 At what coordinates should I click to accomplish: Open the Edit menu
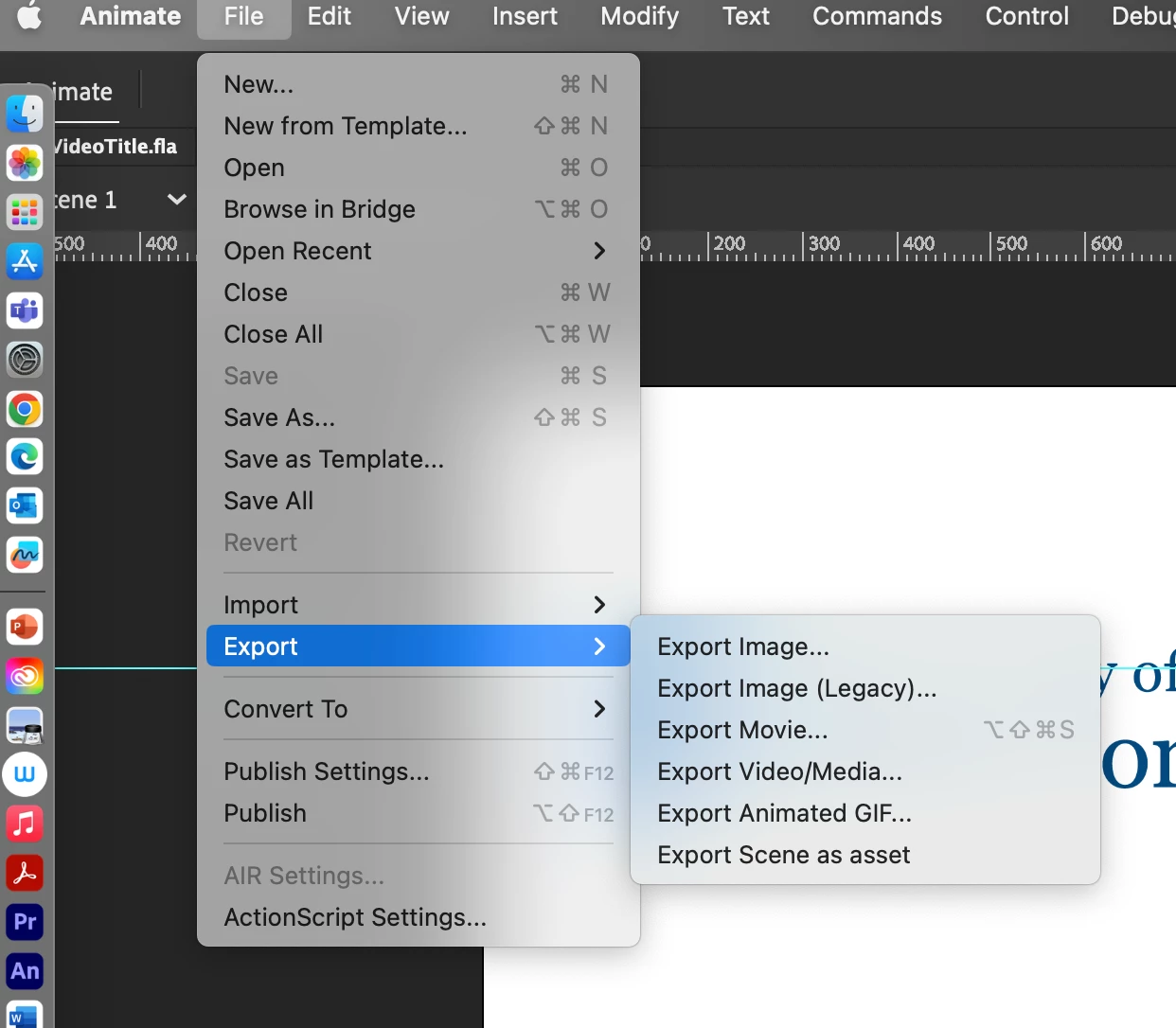pos(329,16)
